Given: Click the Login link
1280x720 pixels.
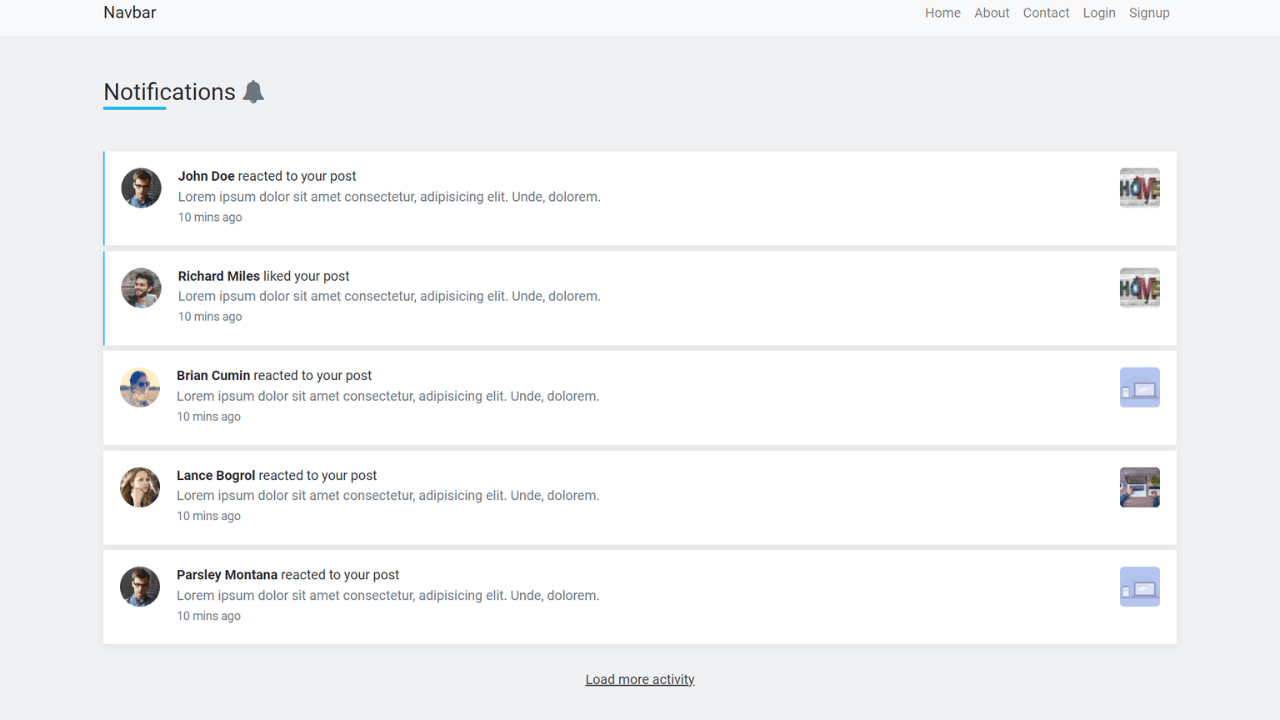Looking at the screenshot, I should 1099,13.
